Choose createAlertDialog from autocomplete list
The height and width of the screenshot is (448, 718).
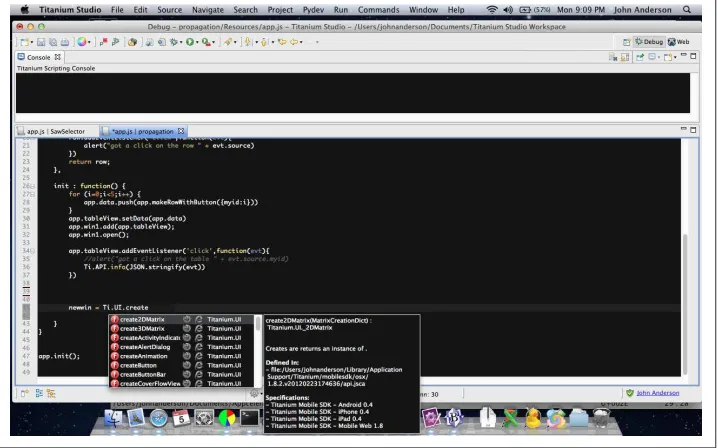pos(181,347)
